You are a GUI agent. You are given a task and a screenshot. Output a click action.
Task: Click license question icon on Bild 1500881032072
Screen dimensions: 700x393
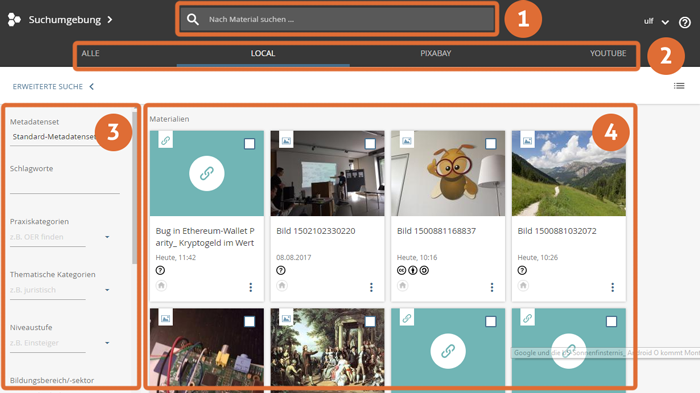(x=522, y=270)
